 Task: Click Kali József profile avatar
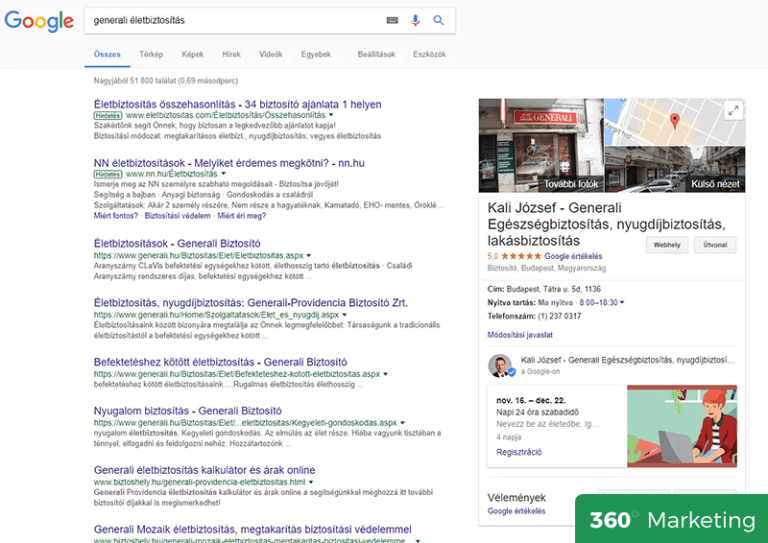pos(500,366)
